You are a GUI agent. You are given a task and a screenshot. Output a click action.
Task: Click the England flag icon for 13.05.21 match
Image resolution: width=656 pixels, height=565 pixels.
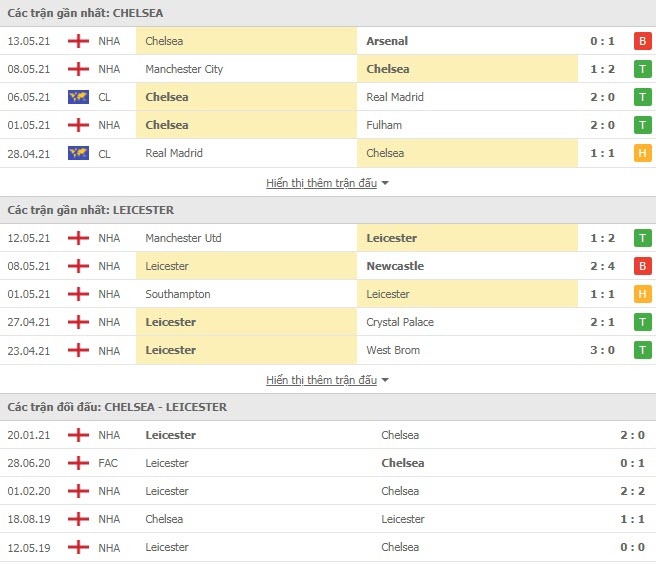point(78,41)
